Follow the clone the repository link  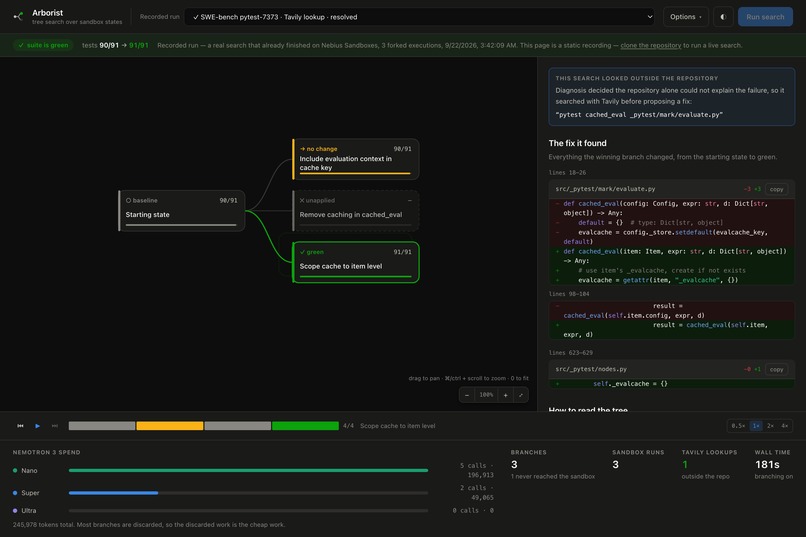click(650, 45)
